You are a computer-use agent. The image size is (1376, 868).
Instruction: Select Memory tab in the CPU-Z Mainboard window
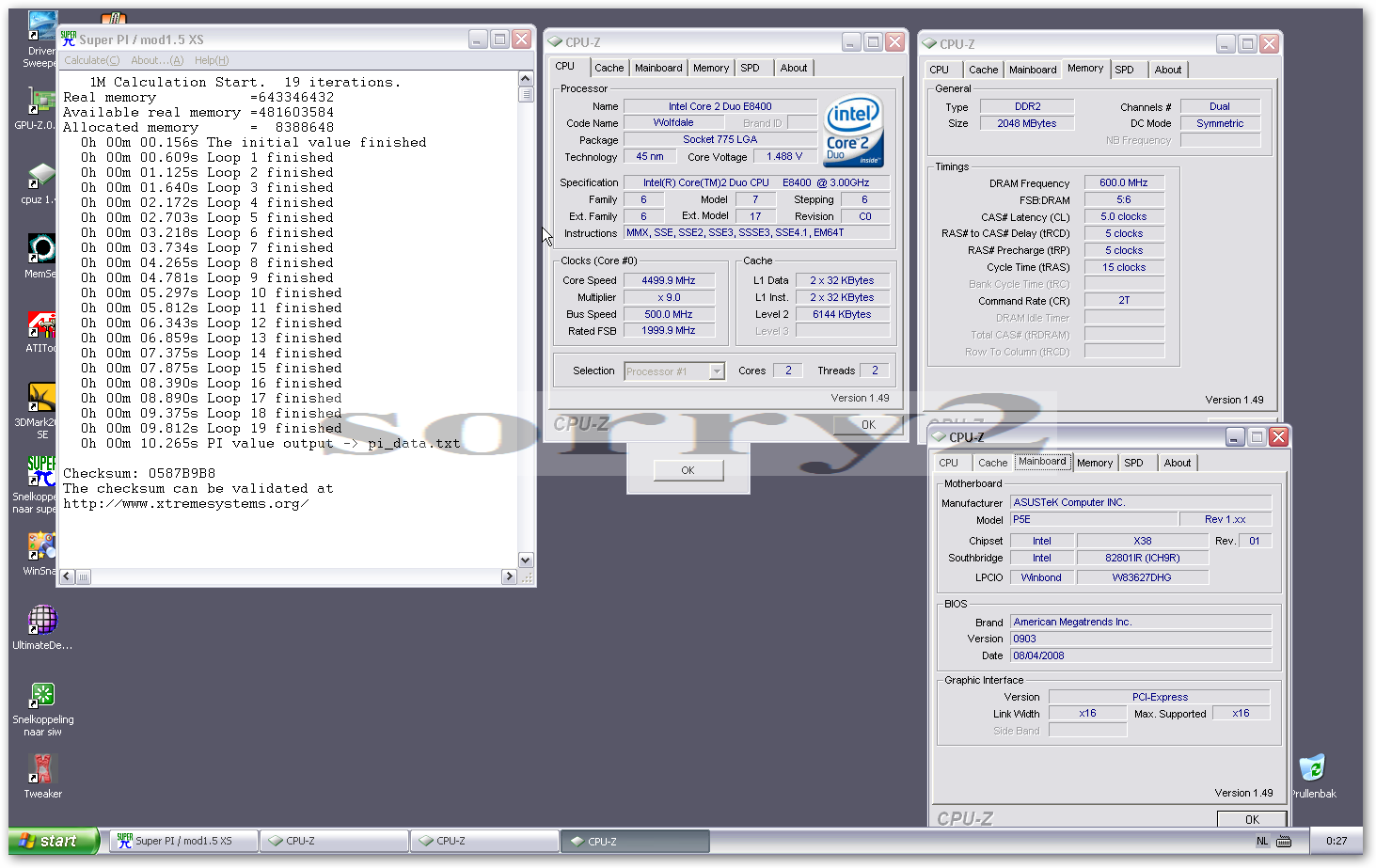[x=1095, y=463]
